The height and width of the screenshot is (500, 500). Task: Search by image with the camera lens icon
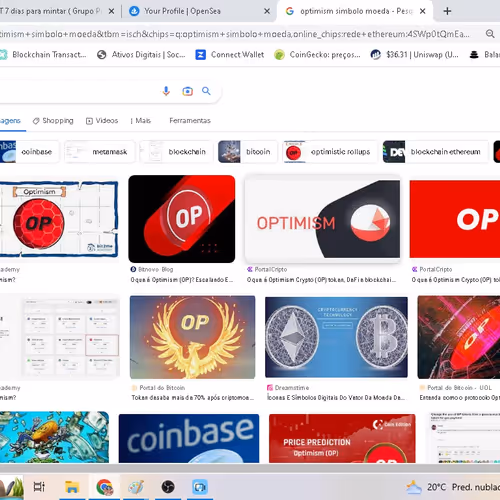coord(187,91)
